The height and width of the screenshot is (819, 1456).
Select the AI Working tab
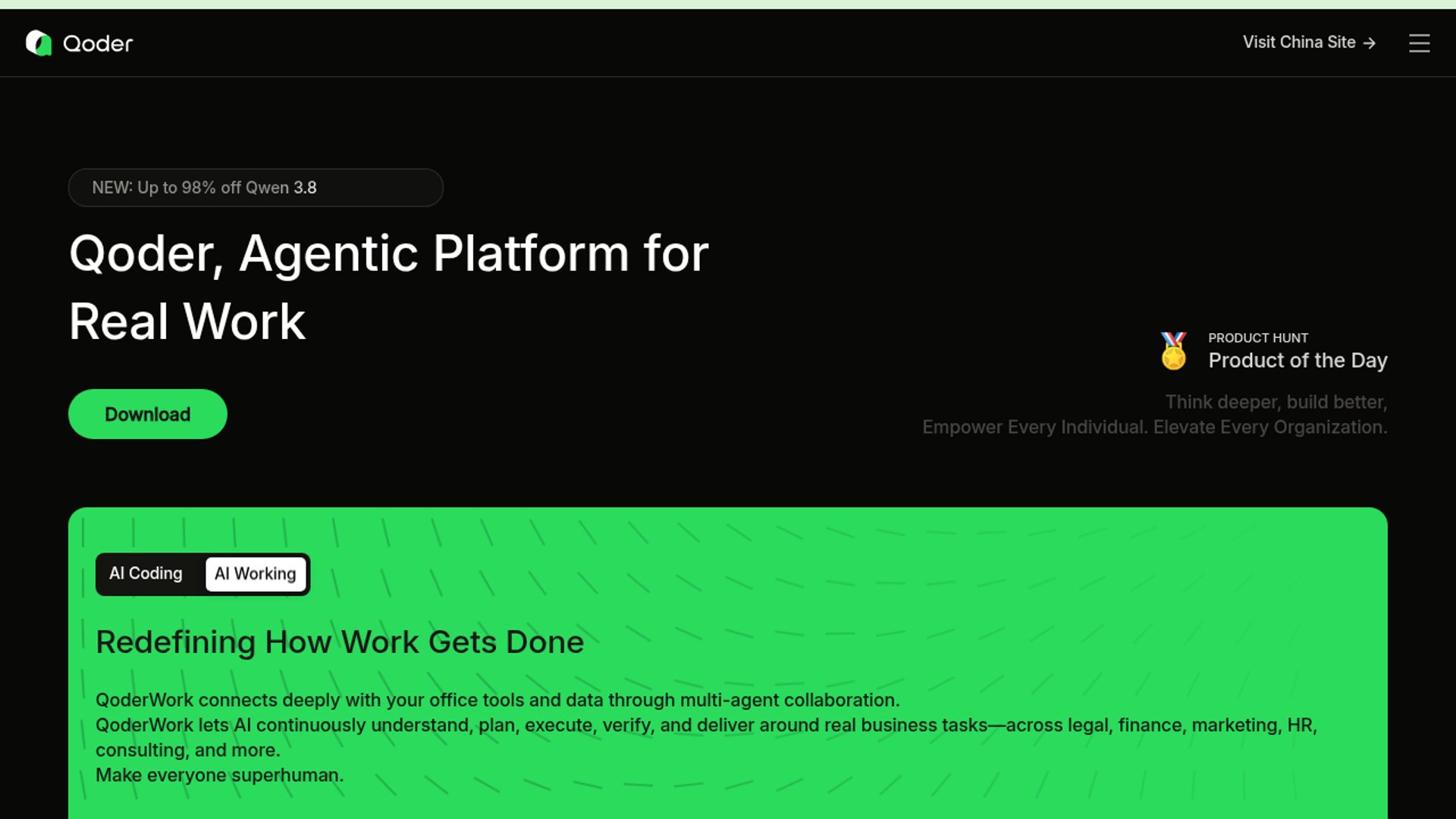[x=256, y=574]
